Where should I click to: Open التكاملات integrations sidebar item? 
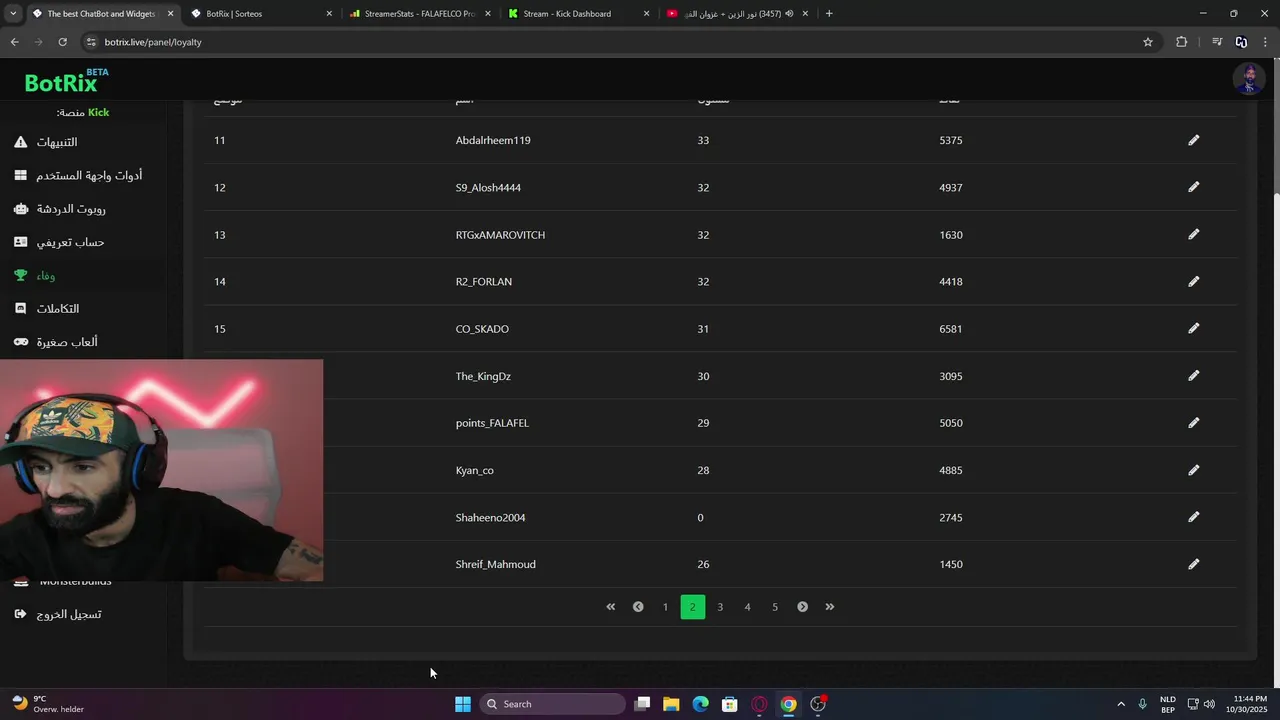pyautogui.click(x=47, y=309)
